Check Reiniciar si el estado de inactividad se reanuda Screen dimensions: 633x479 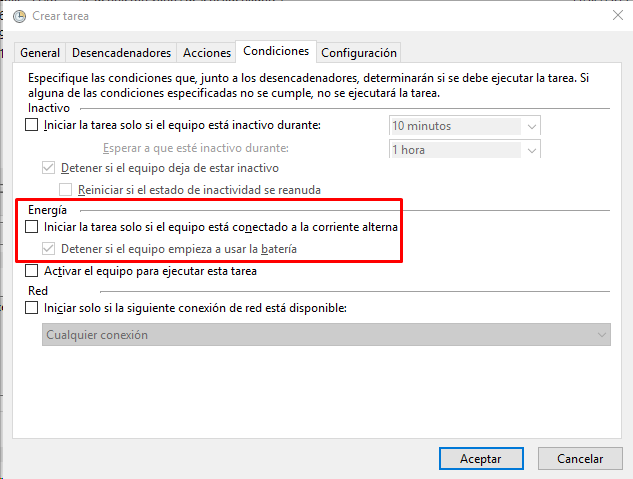tap(65, 189)
